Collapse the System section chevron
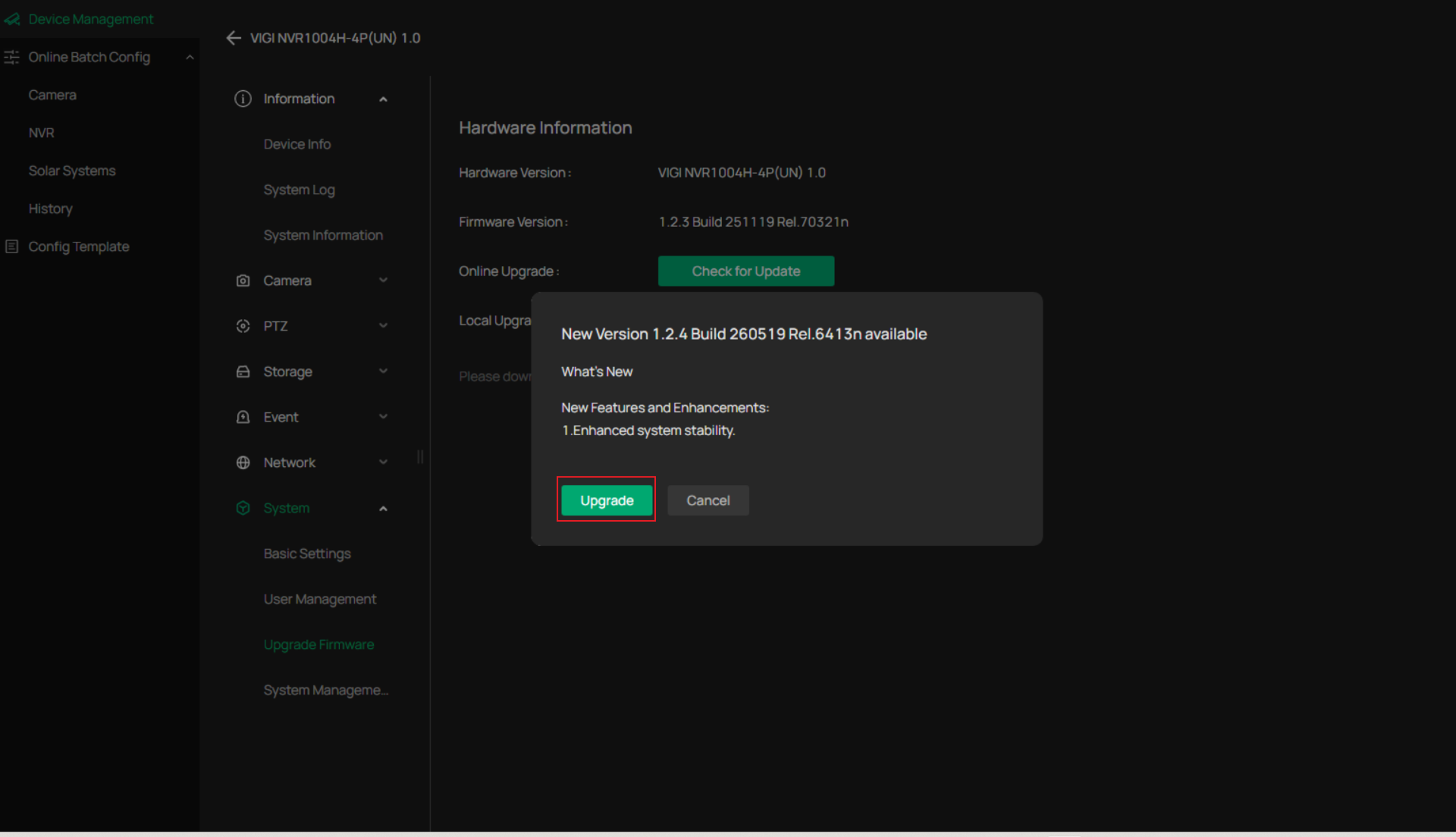This screenshot has height=837, width=1456. tap(383, 509)
